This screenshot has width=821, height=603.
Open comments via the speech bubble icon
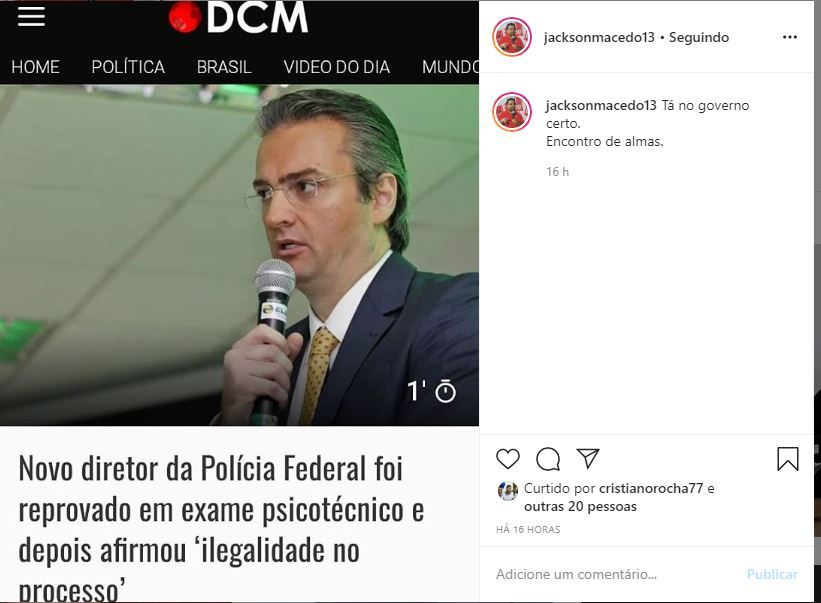pyautogui.click(x=548, y=459)
